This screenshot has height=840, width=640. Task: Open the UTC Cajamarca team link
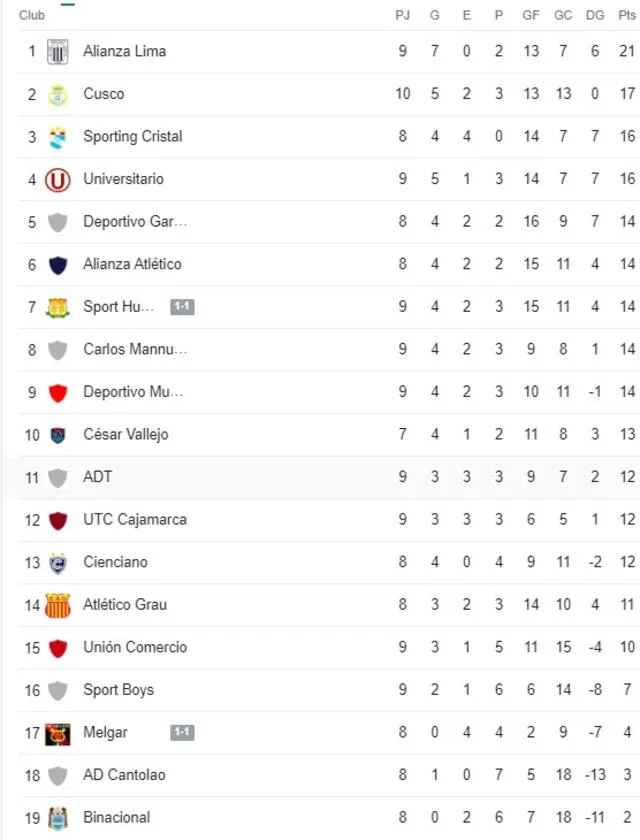[x=135, y=520]
